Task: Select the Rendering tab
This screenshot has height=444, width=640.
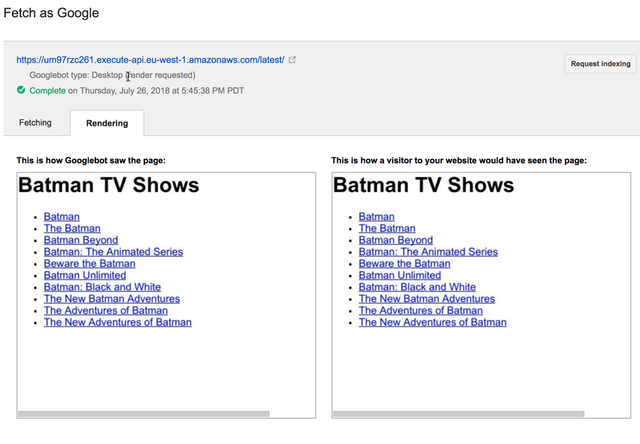Action: click(107, 123)
